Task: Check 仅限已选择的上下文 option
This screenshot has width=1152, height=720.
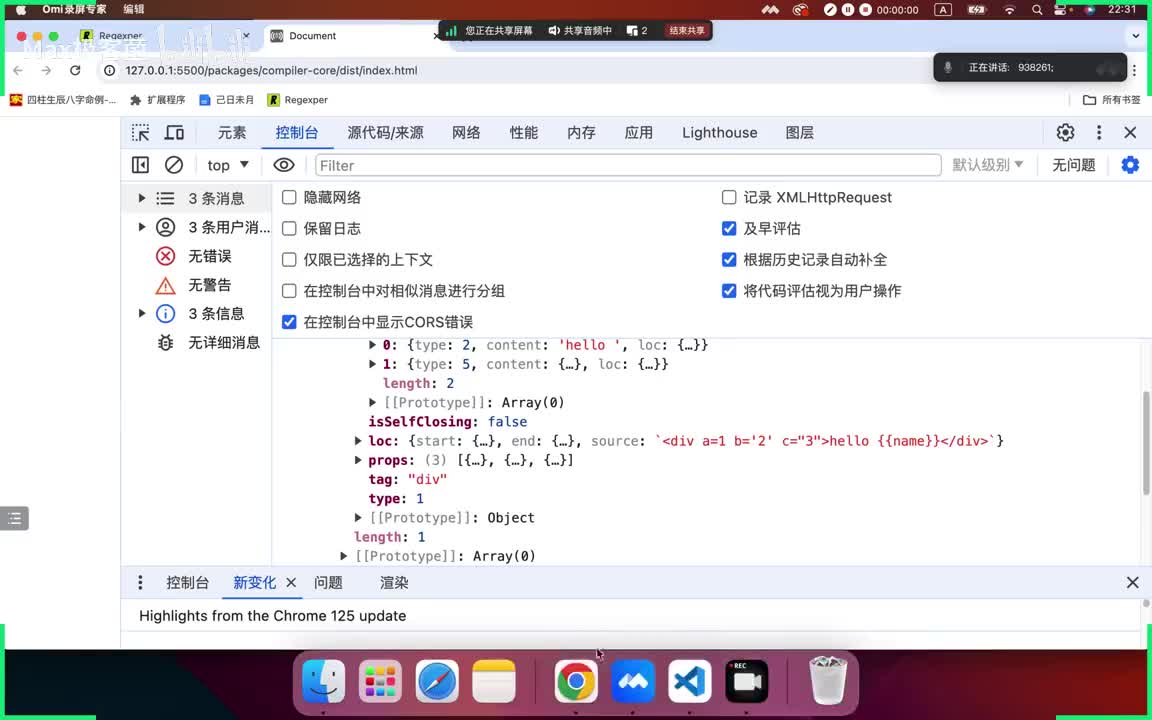Action: pyautogui.click(x=289, y=259)
